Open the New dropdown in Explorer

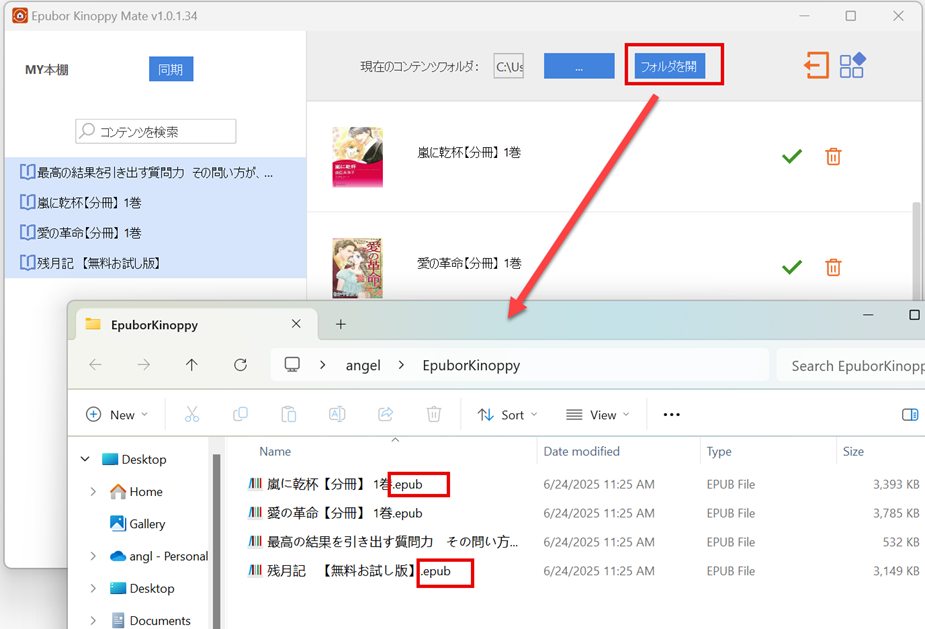[117, 415]
